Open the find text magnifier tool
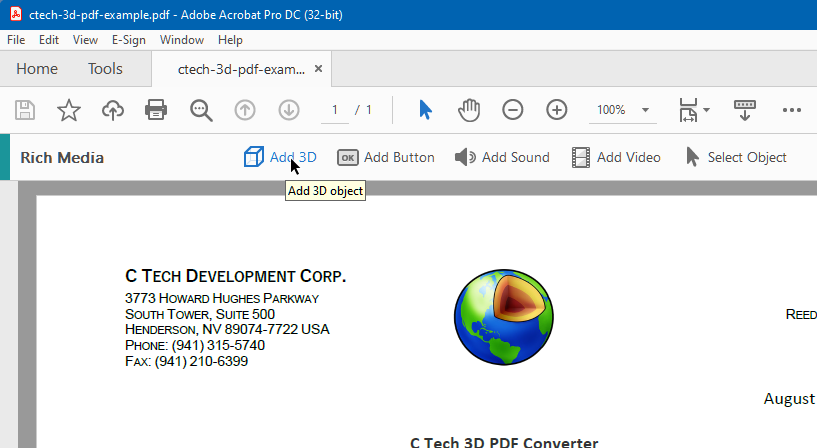The height and width of the screenshot is (448, 817). tap(201, 110)
